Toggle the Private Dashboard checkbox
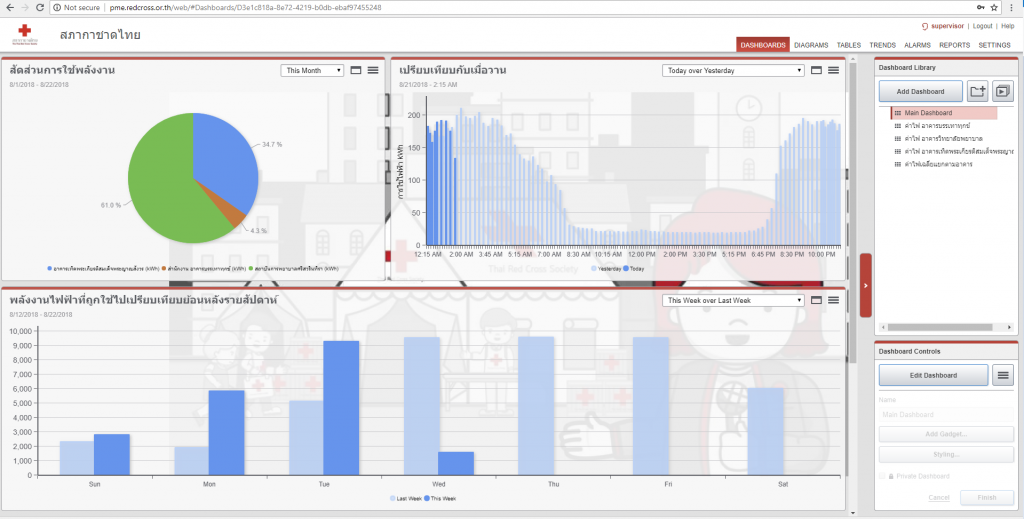The height and width of the screenshot is (519, 1024). 881,476
